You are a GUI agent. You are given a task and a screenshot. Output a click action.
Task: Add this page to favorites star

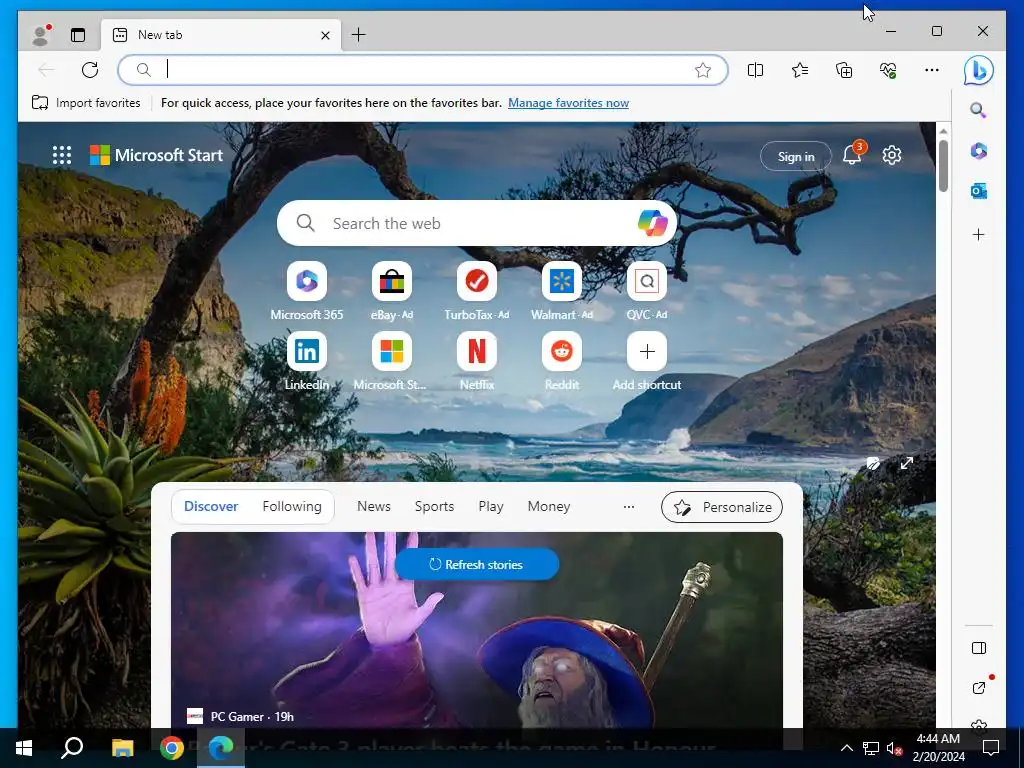703,70
